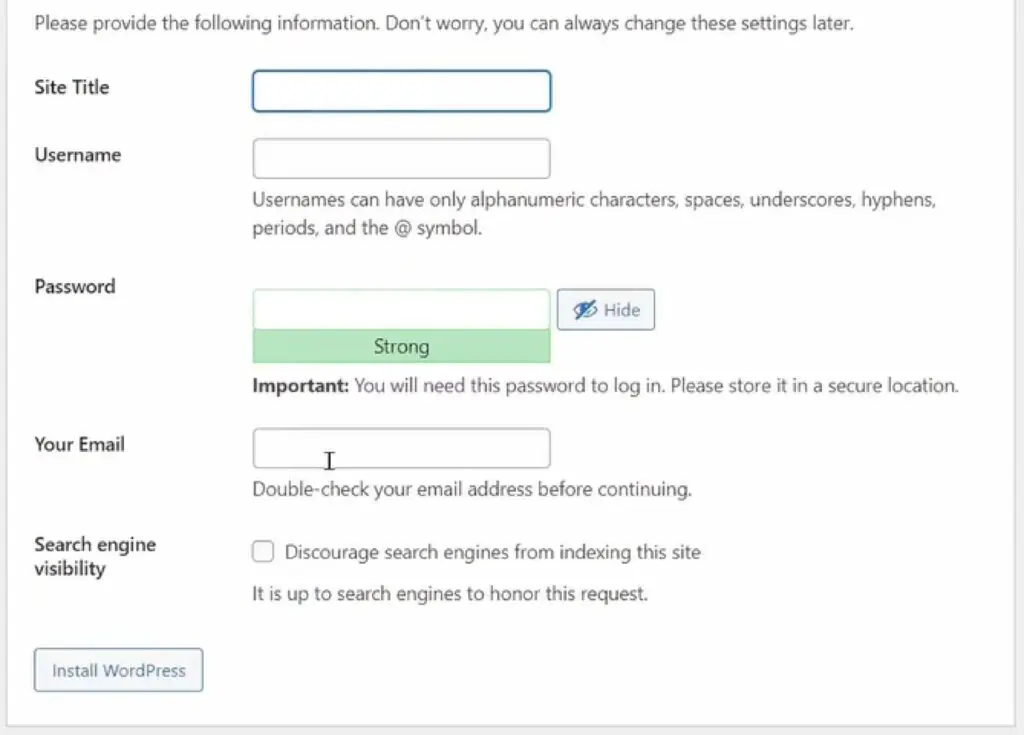Click the bold Important password notice

pyautogui.click(x=300, y=386)
